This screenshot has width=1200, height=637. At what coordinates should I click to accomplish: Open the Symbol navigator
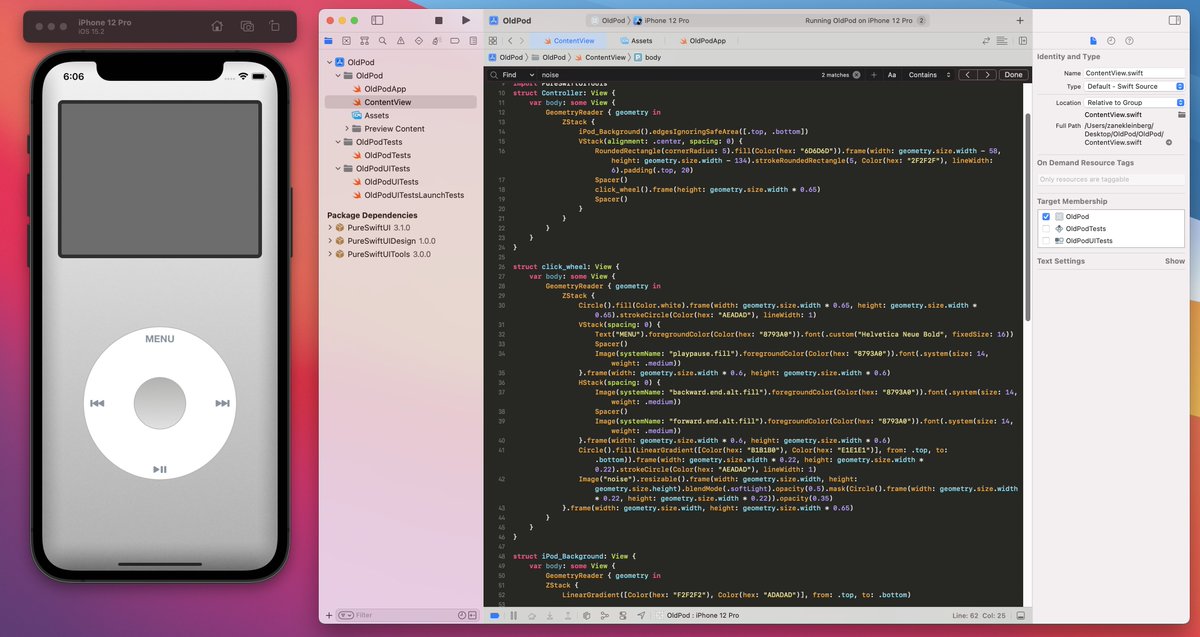pyautogui.click(x=364, y=41)
